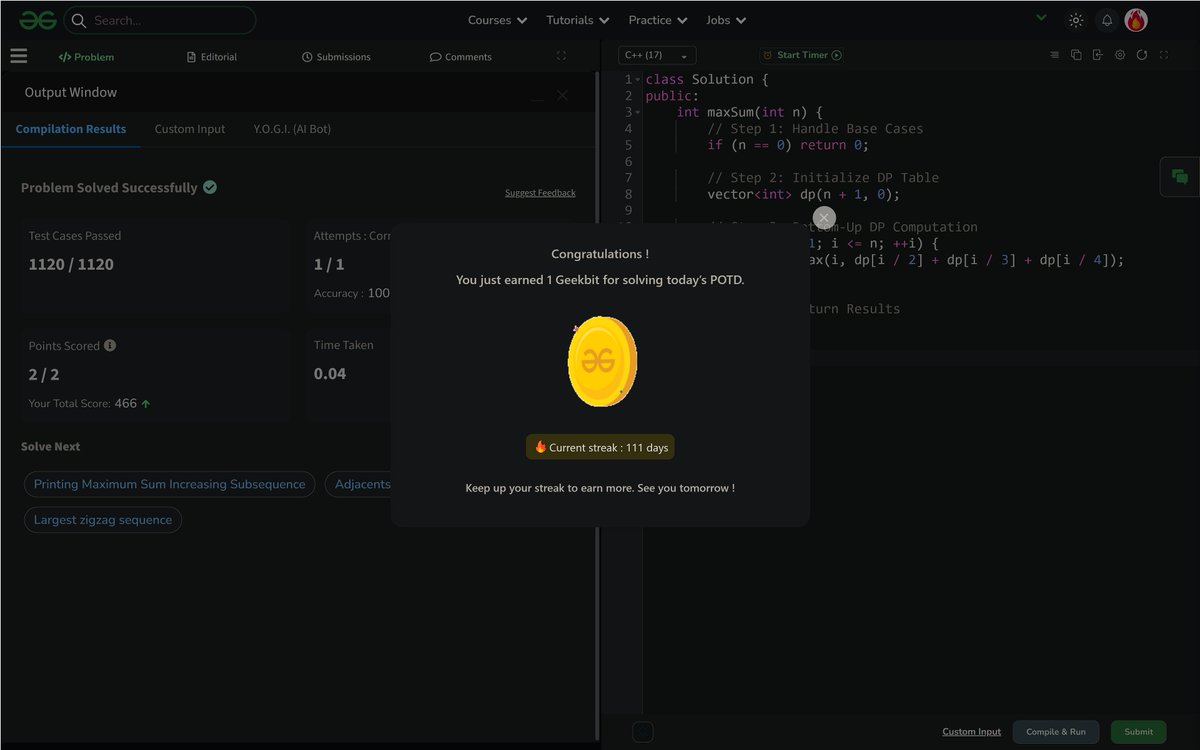
Task: Open the hamburger menu icon
Action: 18,56
